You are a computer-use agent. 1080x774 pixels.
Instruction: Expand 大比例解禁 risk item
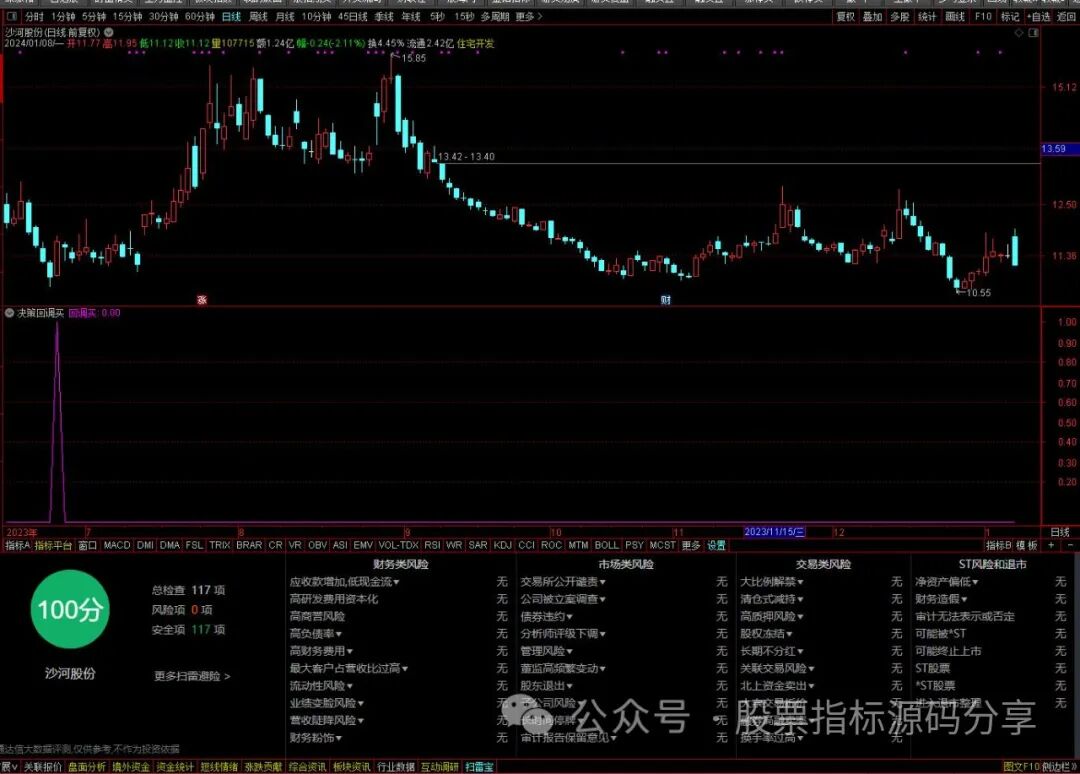[x=772, y=582]
